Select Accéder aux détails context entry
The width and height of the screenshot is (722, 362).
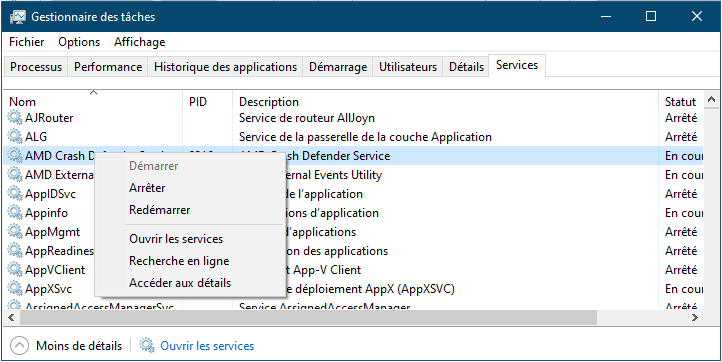pos(189,283)
